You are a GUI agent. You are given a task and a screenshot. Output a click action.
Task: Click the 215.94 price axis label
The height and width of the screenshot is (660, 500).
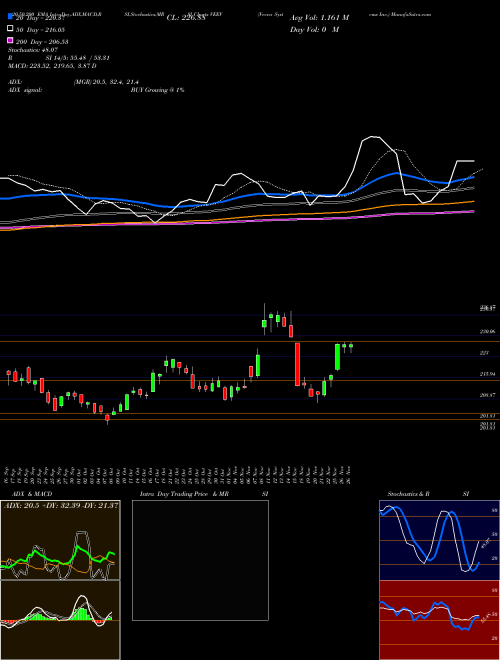[487, 374]
